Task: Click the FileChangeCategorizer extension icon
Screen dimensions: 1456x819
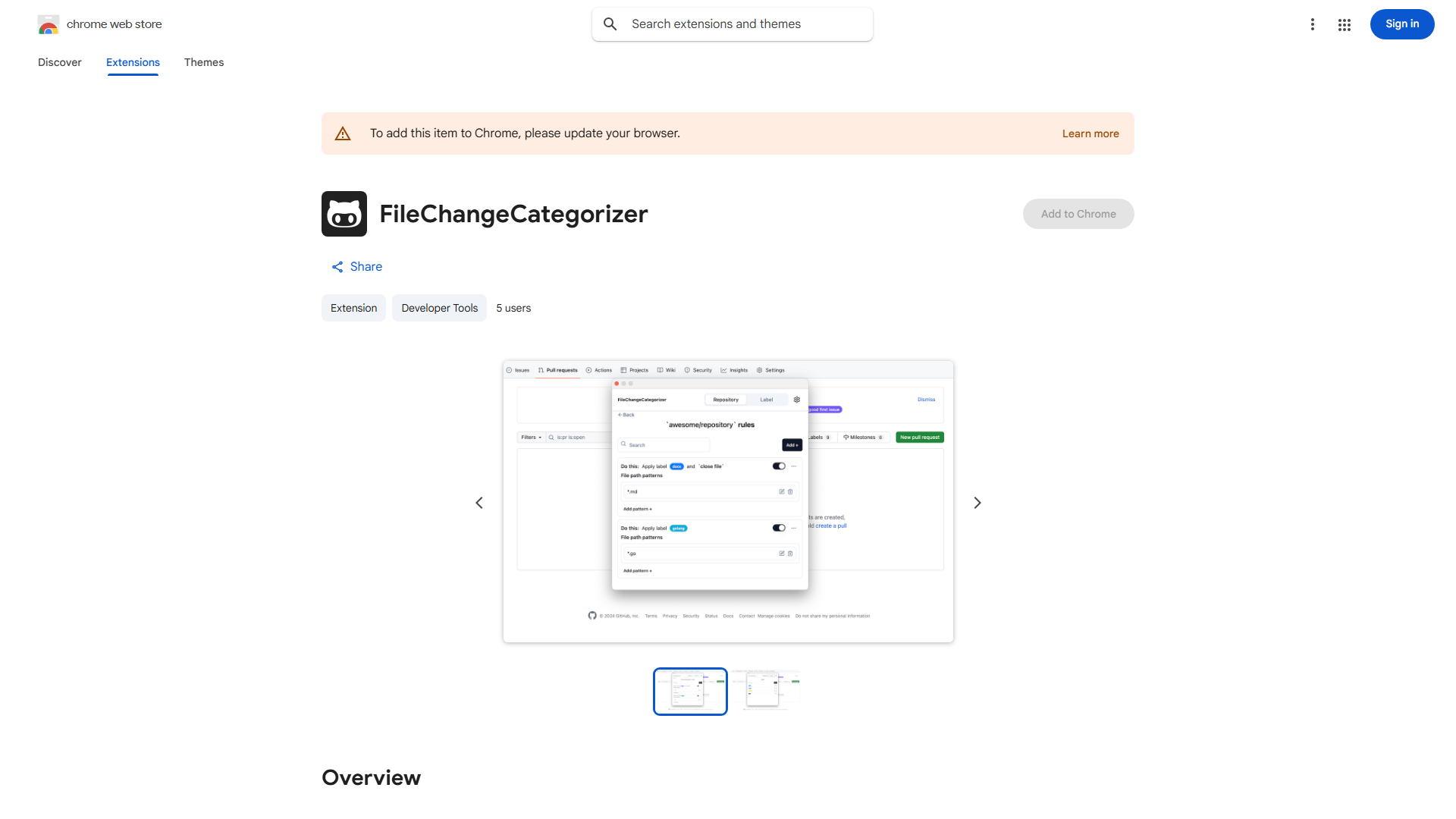Action: pyautogui.click(x=344, y=214)
